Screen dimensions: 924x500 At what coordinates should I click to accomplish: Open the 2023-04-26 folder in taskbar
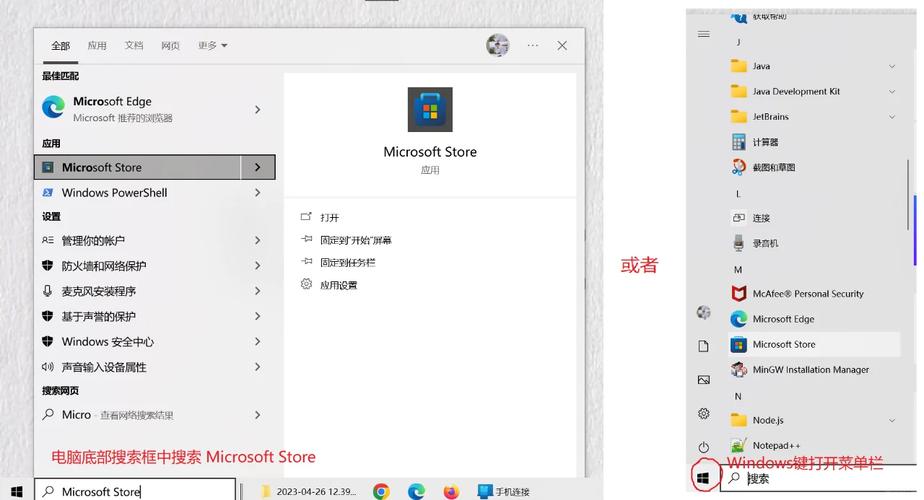point(308,491)
